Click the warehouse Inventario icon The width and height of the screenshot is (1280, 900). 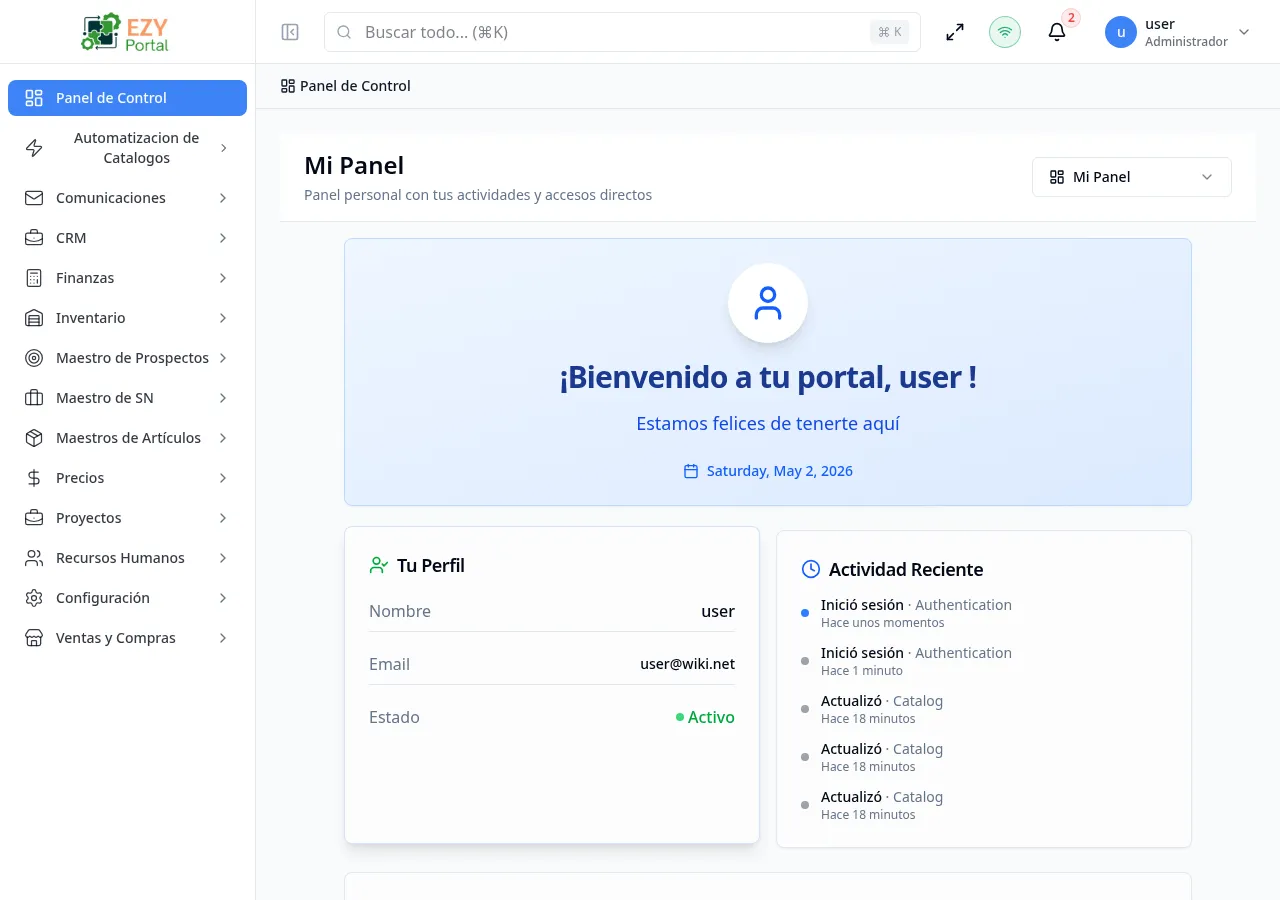coord(34,318)
